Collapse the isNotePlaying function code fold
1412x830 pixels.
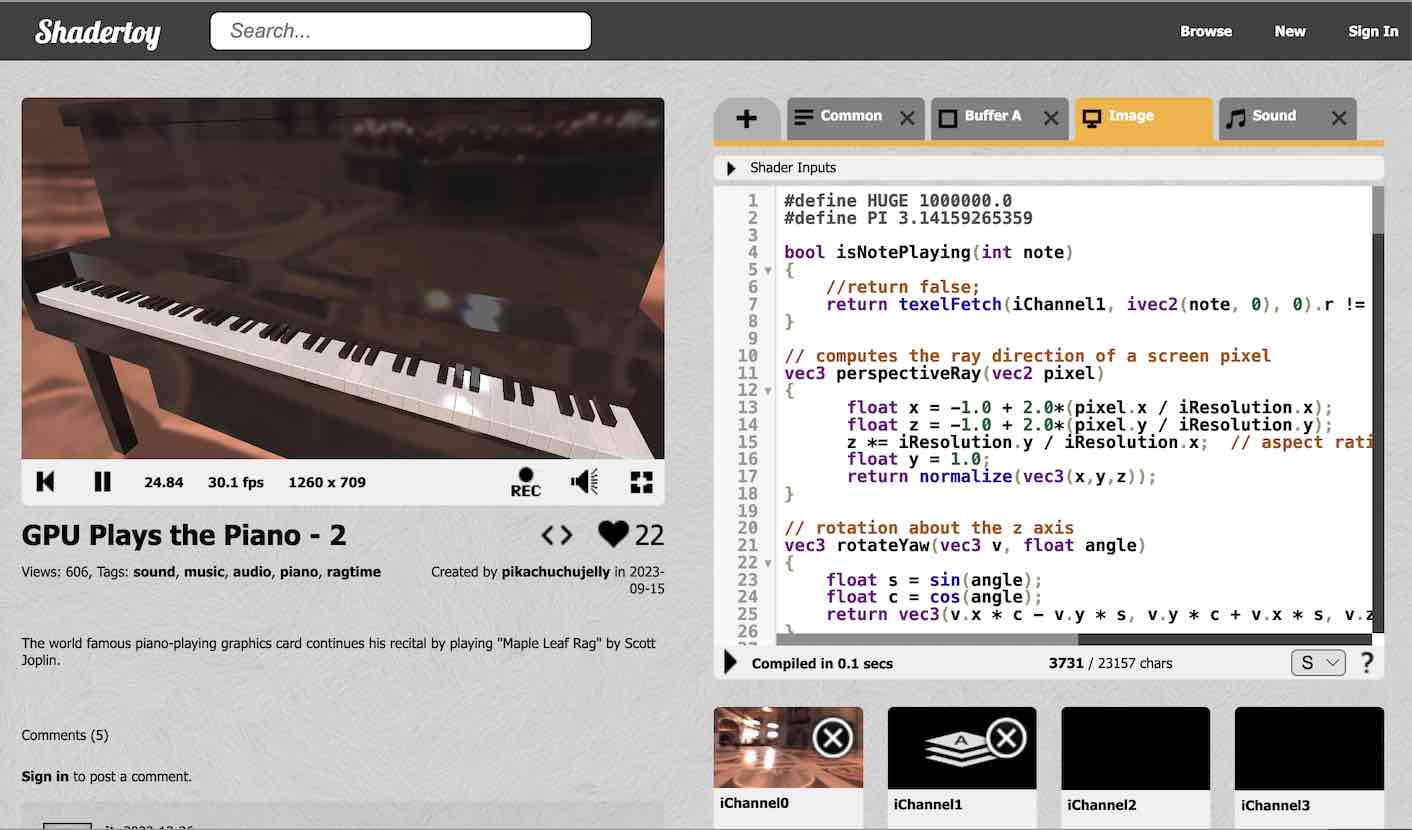click(766, 270)
